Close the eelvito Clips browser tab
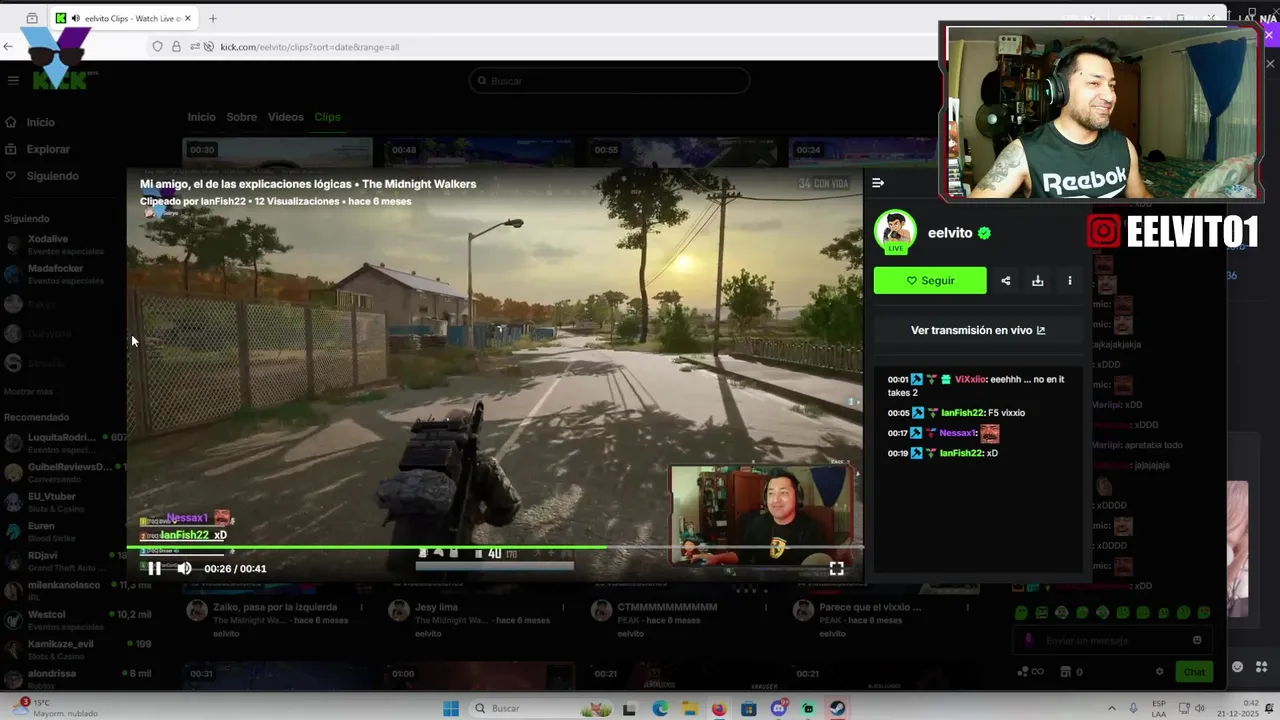 pos(189,18)
